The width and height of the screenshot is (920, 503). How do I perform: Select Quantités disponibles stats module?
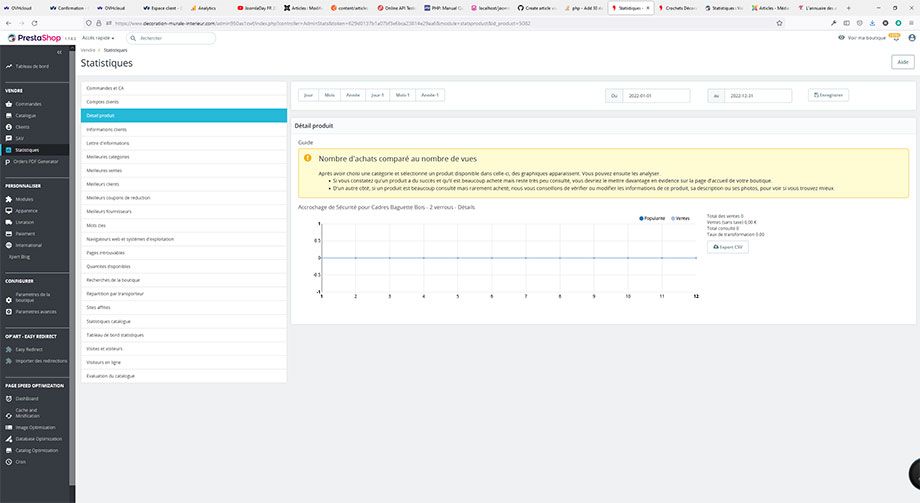(184, 266)
